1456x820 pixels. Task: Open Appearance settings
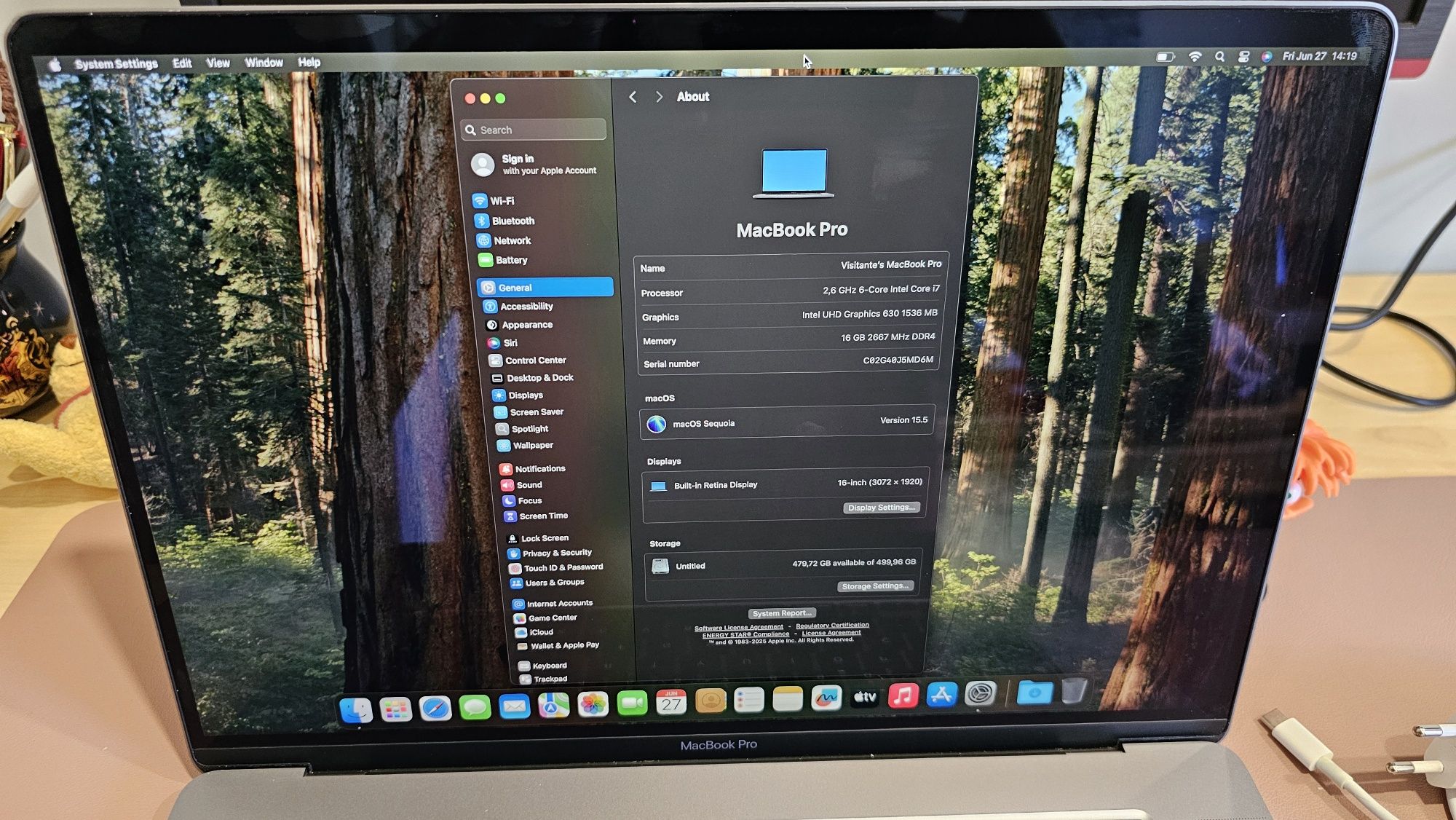click(x=519, y=325)
